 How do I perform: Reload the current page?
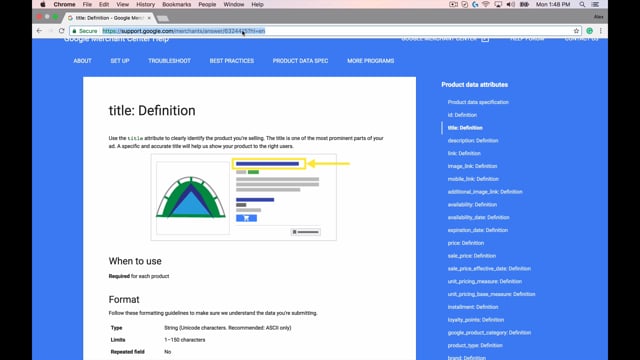(62, 31)
